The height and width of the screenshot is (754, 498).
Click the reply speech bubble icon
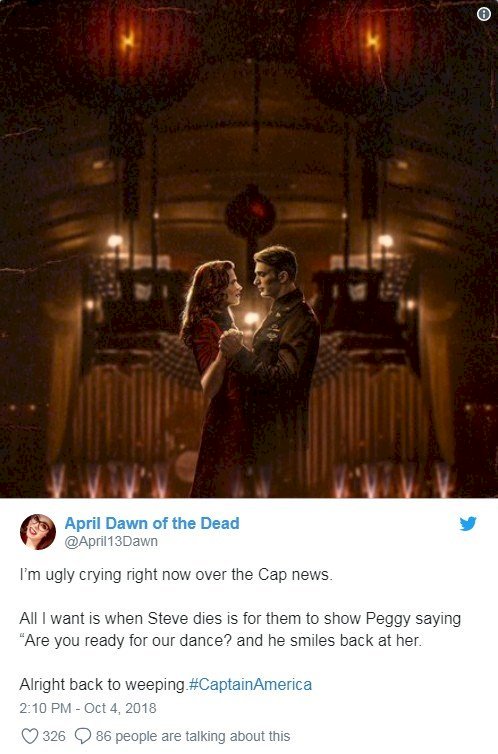coord(83,736)
